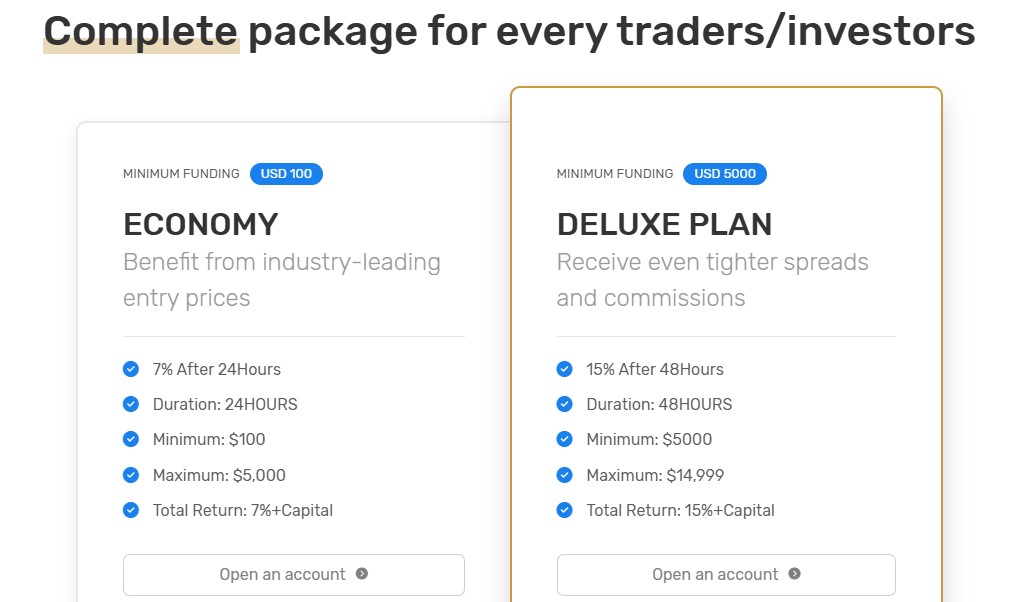Click checkmark icon beside 7% After 24Hours
Screen dimensions: 1021x602
[x=131, y=369]
